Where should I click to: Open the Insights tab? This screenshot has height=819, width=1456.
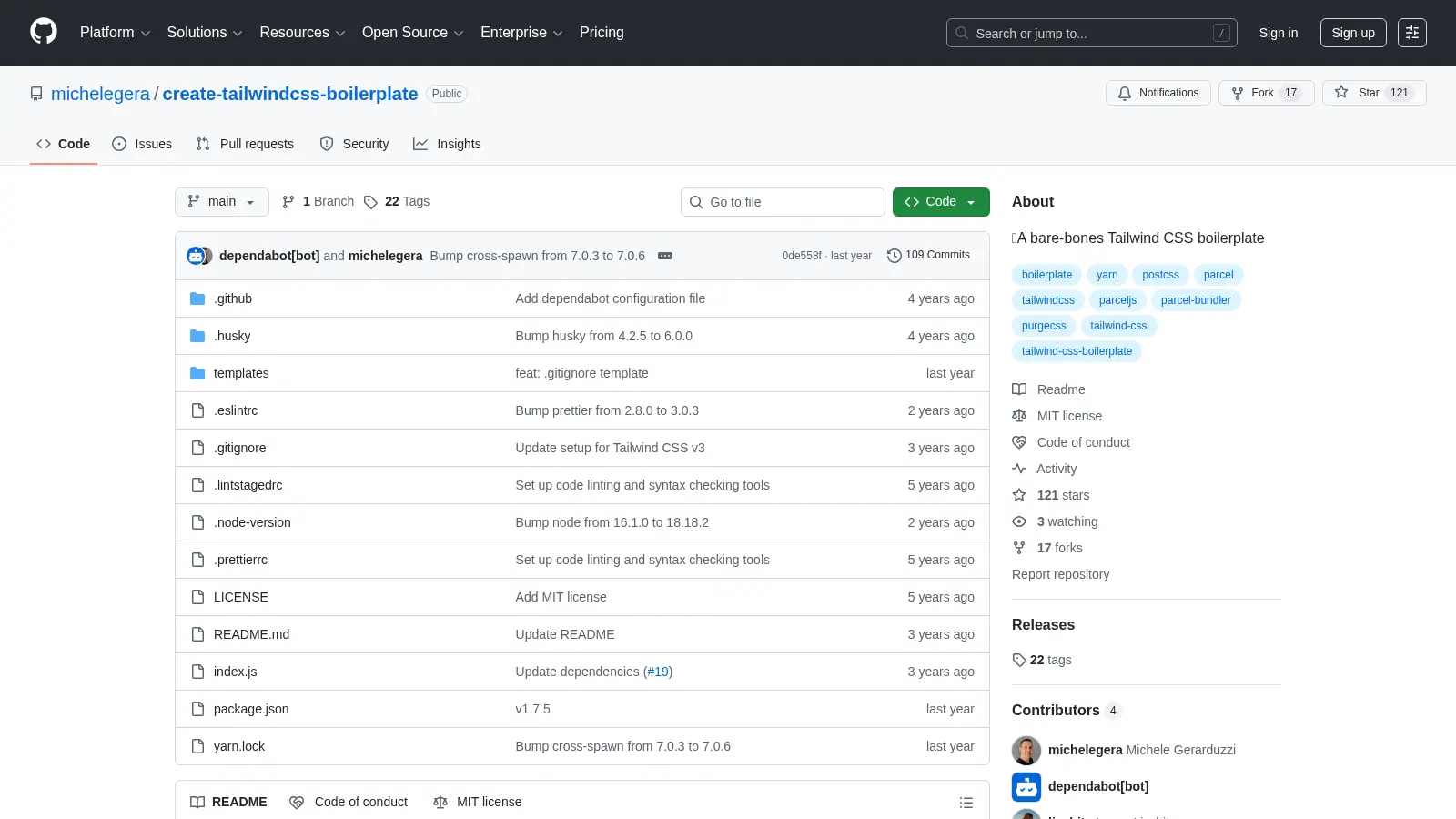pyautogui.click(x=447, y=144)
